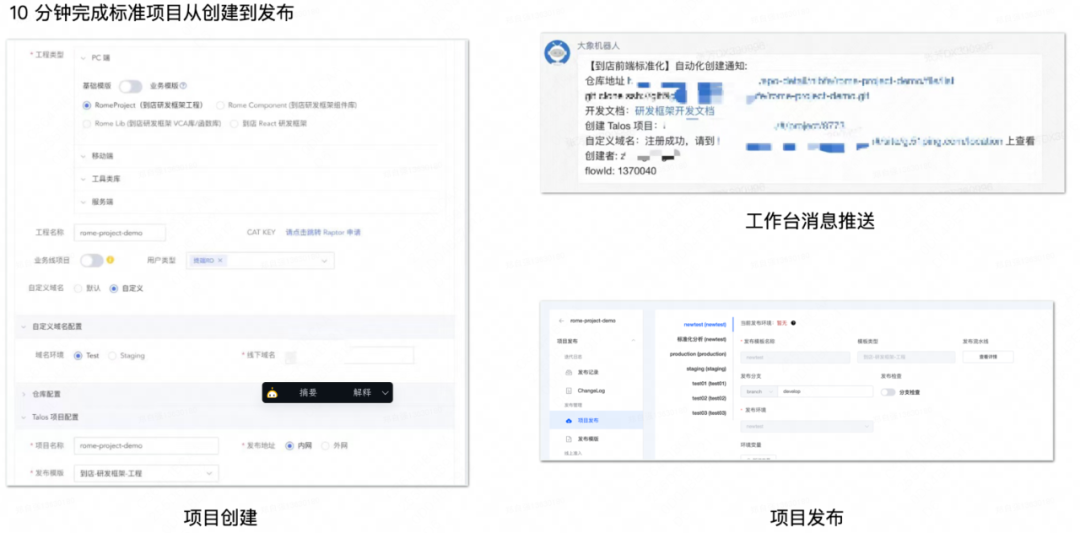The height and width of the screenshot is (533, 1080).
Task: Click the black dot icon after 当前发布环境
Action: (794, 322)
